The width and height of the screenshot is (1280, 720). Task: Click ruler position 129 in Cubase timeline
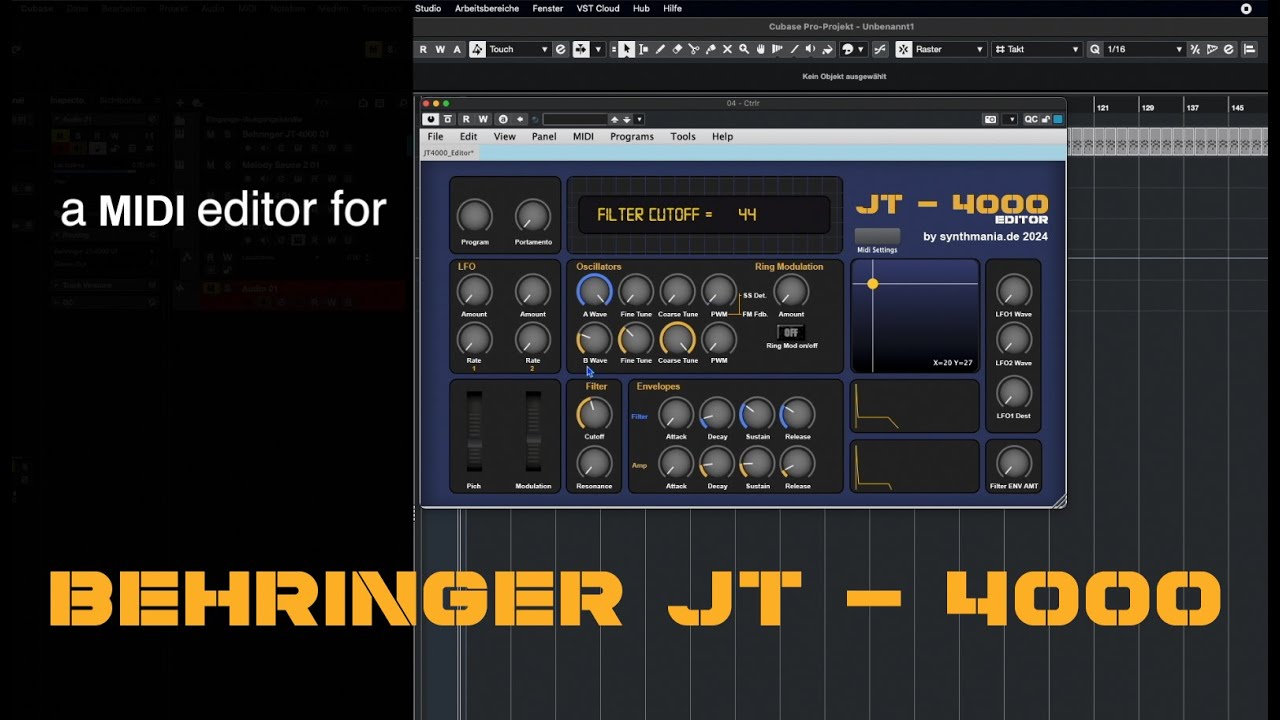pyautogui.click(x=1148, y=107)
